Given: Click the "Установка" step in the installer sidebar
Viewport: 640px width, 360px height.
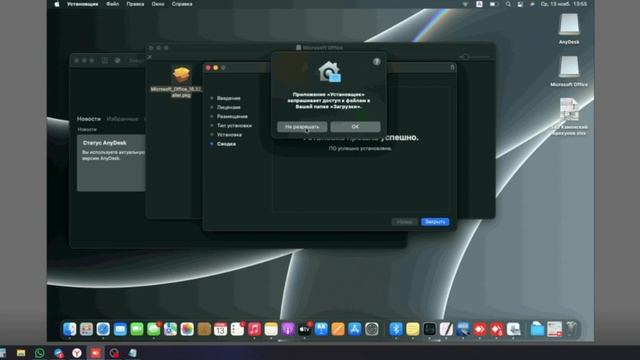Looking at the screenshot, I should [x=229, y=135].
